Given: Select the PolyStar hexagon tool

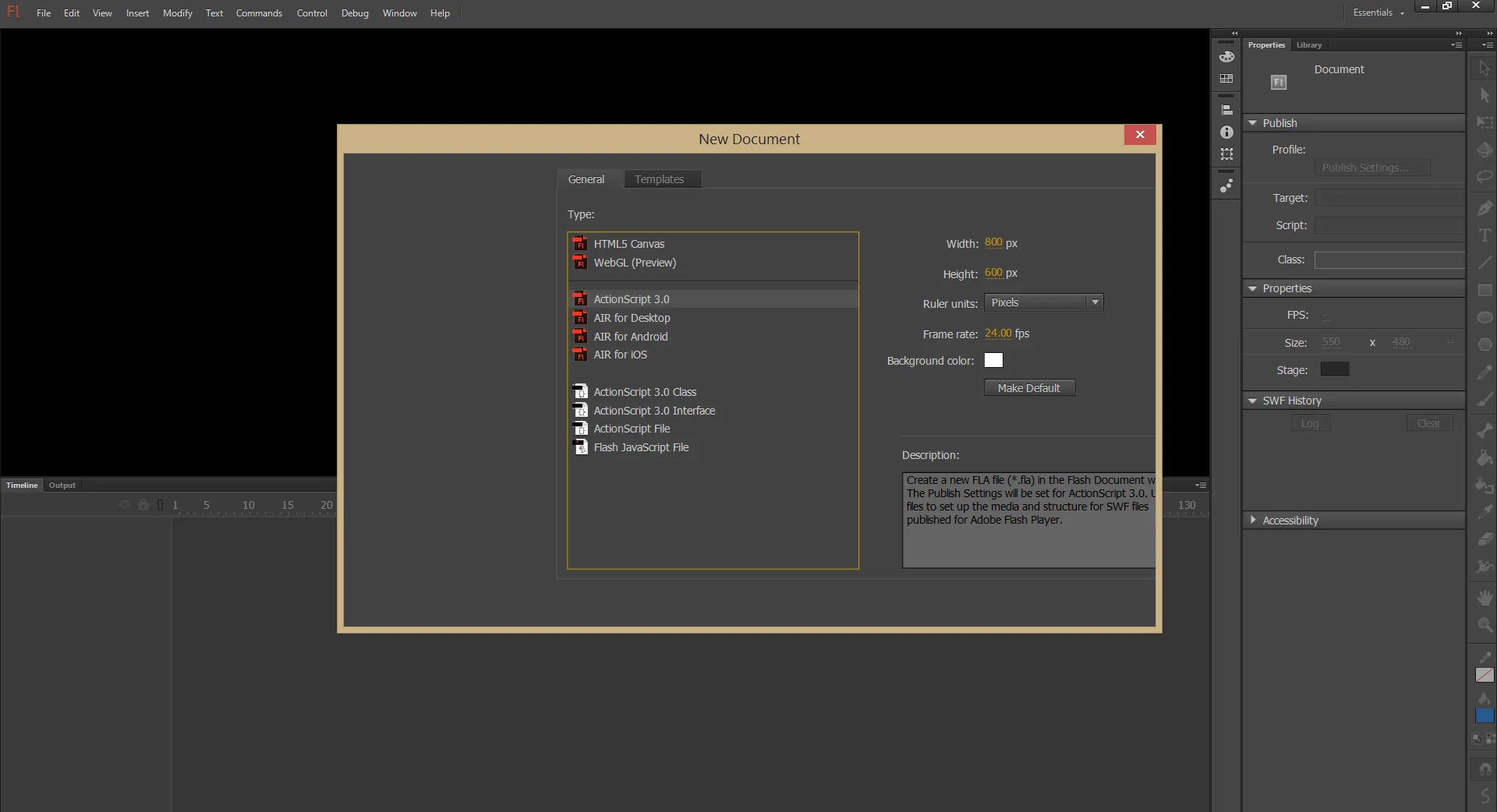Looking at the screenshot, I should click(x=1485, y=344).
